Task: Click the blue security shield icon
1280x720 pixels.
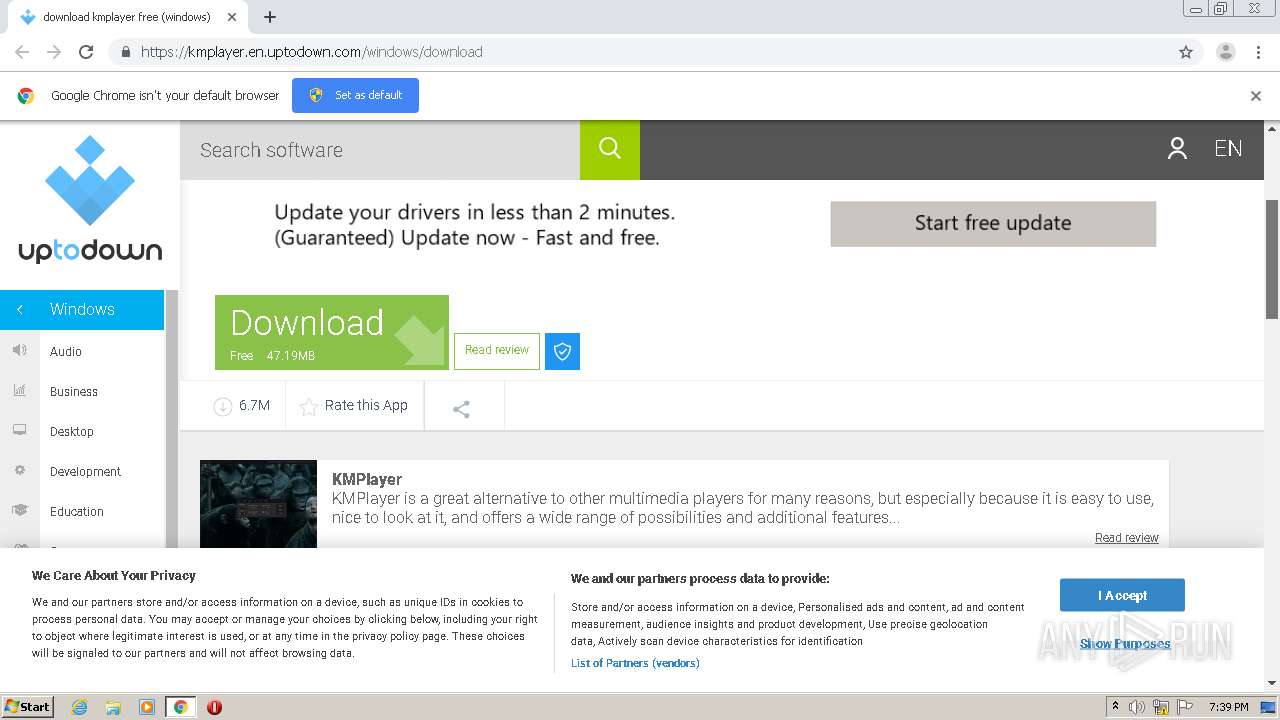Action: pyautogui.click(x=562, y=351)
